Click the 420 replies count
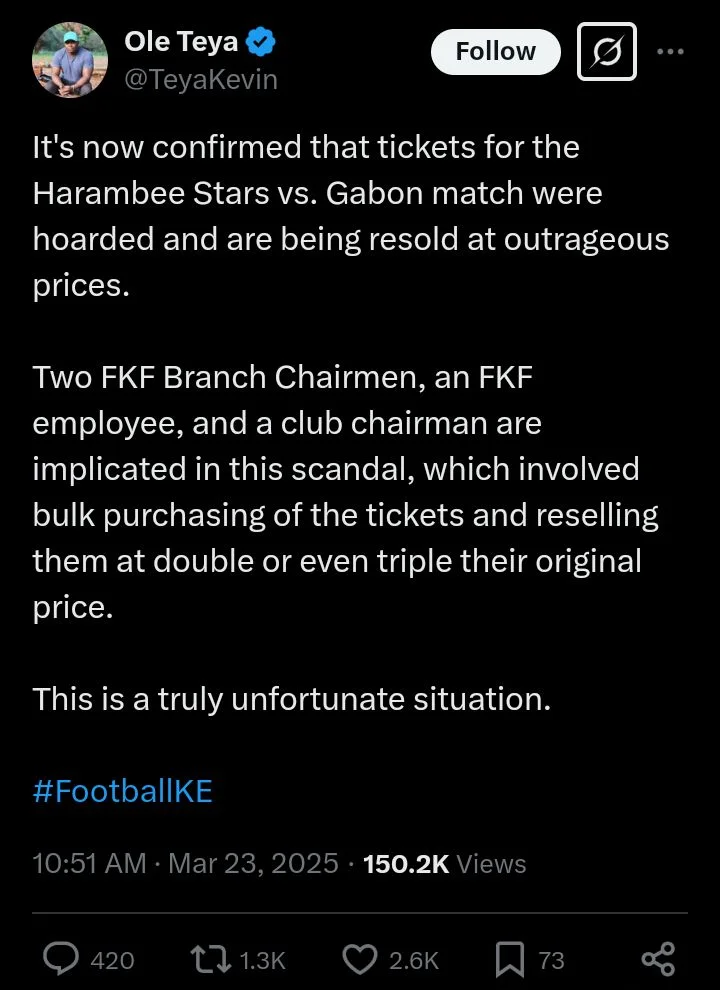Screen dimensions: 720x990 pos(112,961)
